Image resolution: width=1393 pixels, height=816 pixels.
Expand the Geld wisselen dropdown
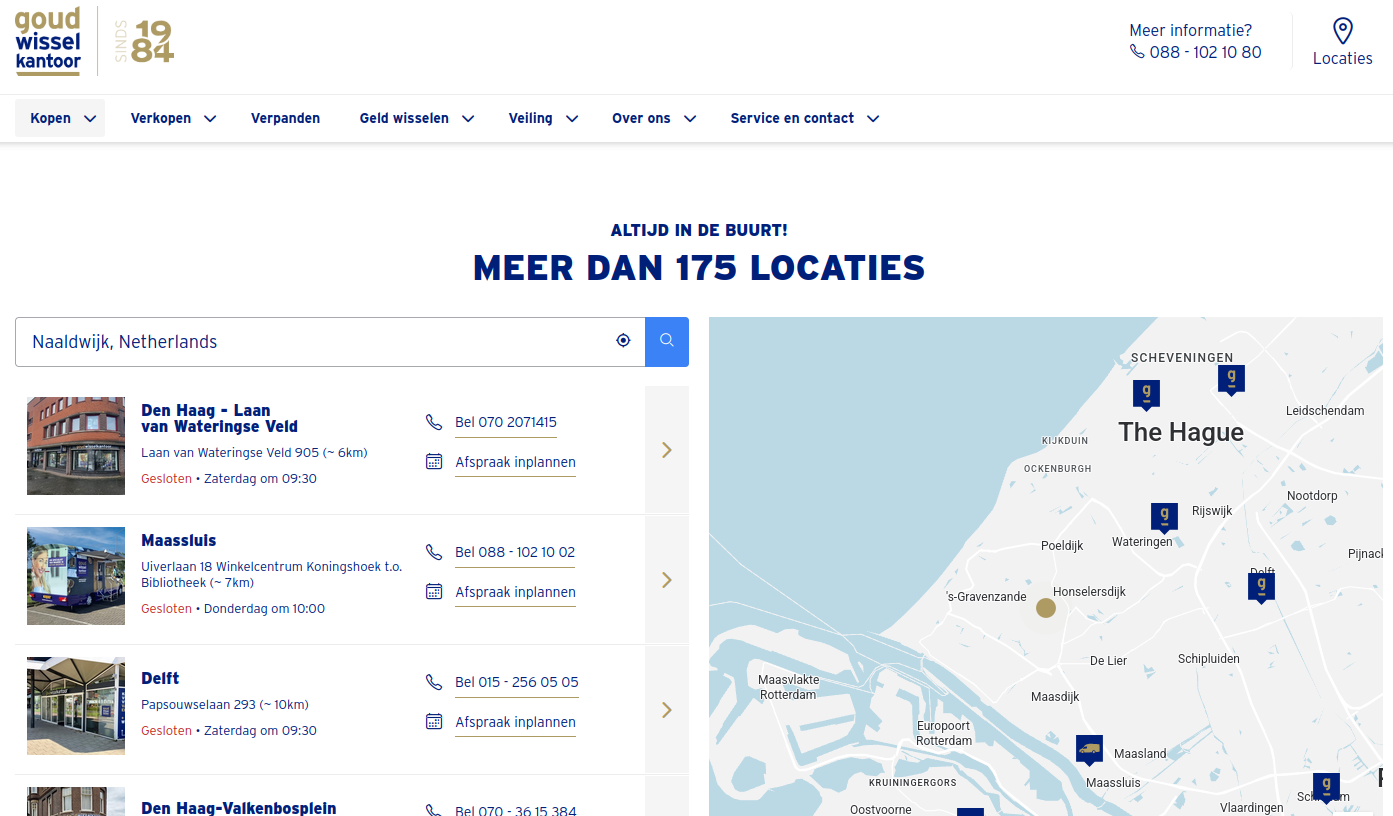tap(416, 118)
